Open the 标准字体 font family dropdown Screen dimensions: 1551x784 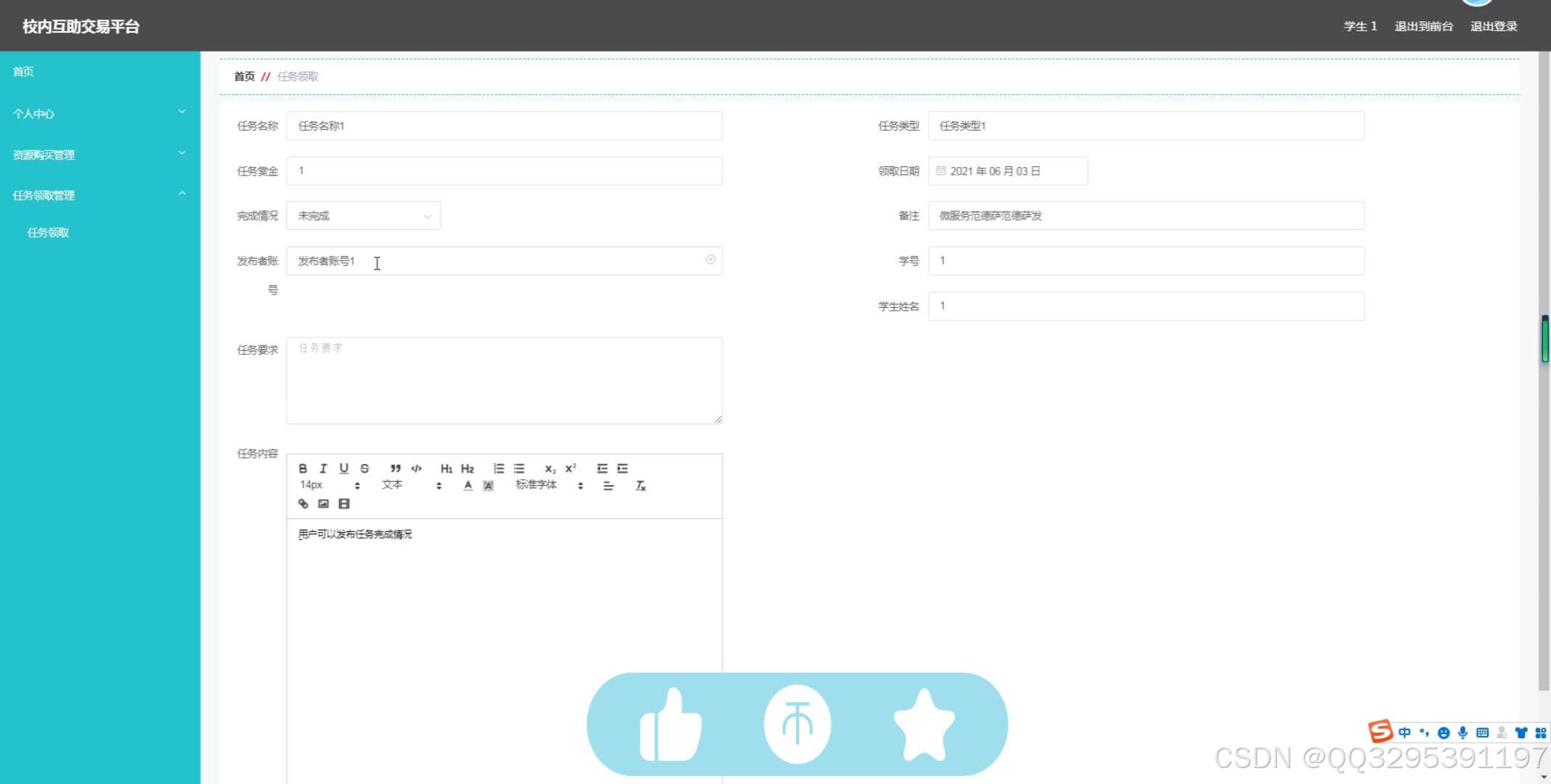coord(550,485)
